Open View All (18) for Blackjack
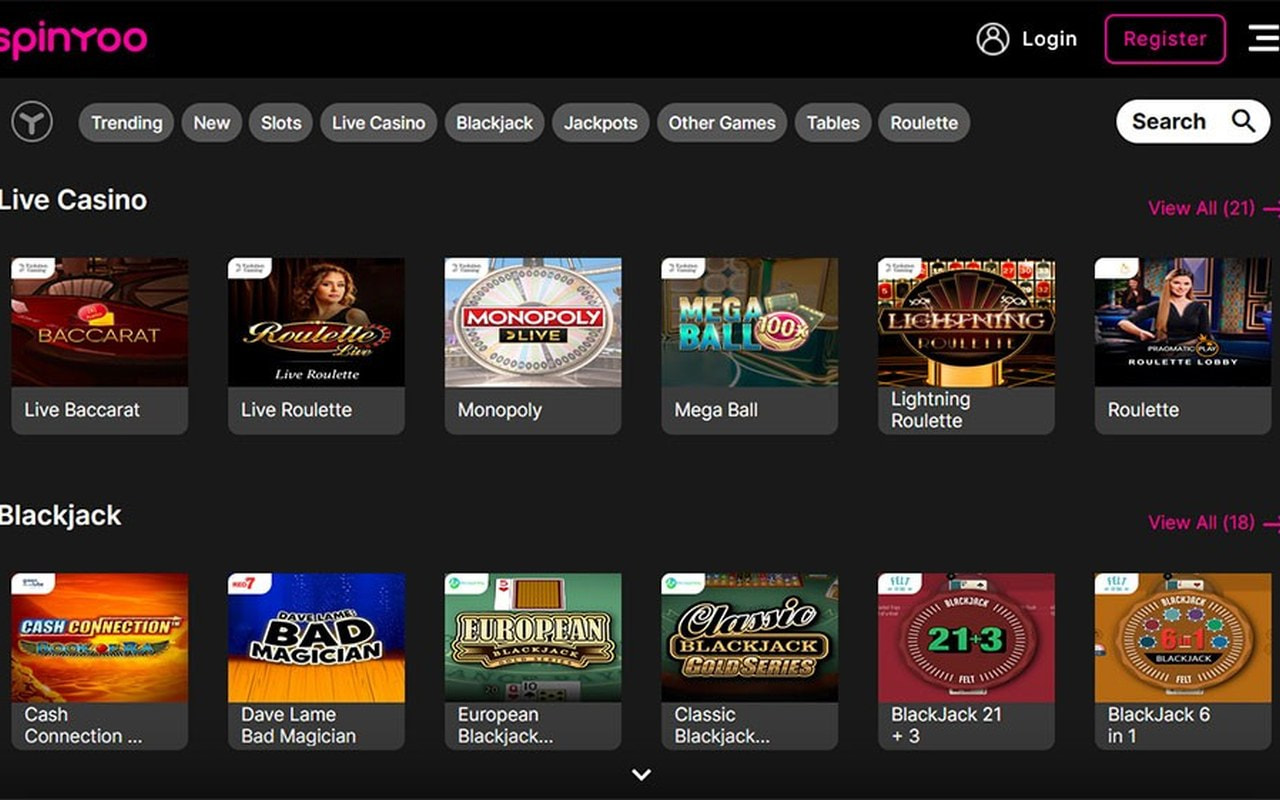Screen dimensions: 1280x800 pos(1214,522)
